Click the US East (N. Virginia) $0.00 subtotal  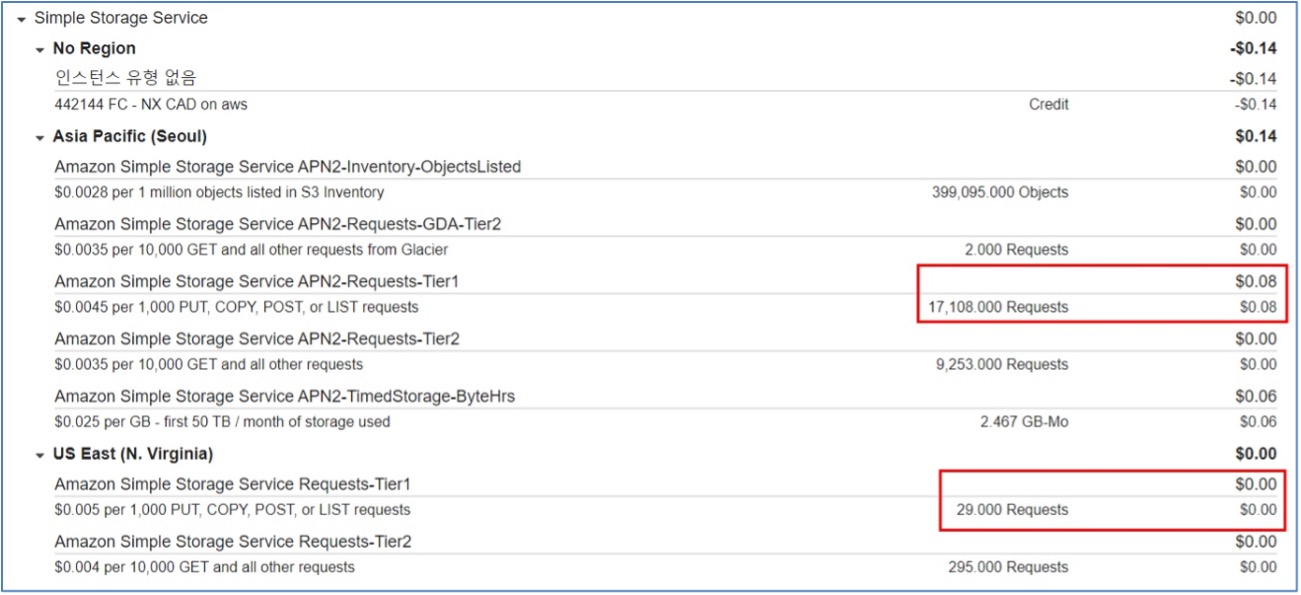tap(1256, 455)
